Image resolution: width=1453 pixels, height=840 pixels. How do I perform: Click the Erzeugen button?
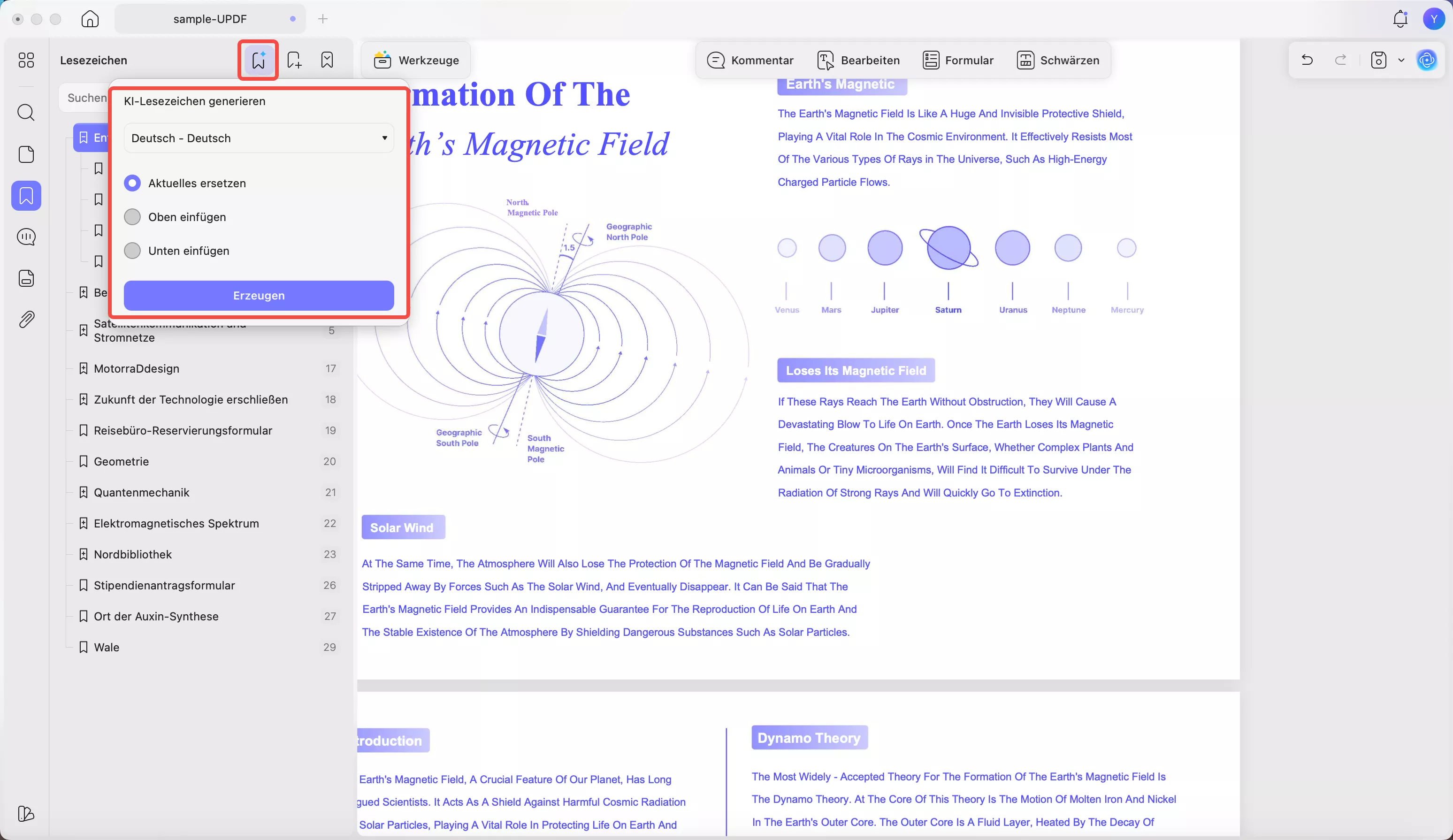pos(259,296)
